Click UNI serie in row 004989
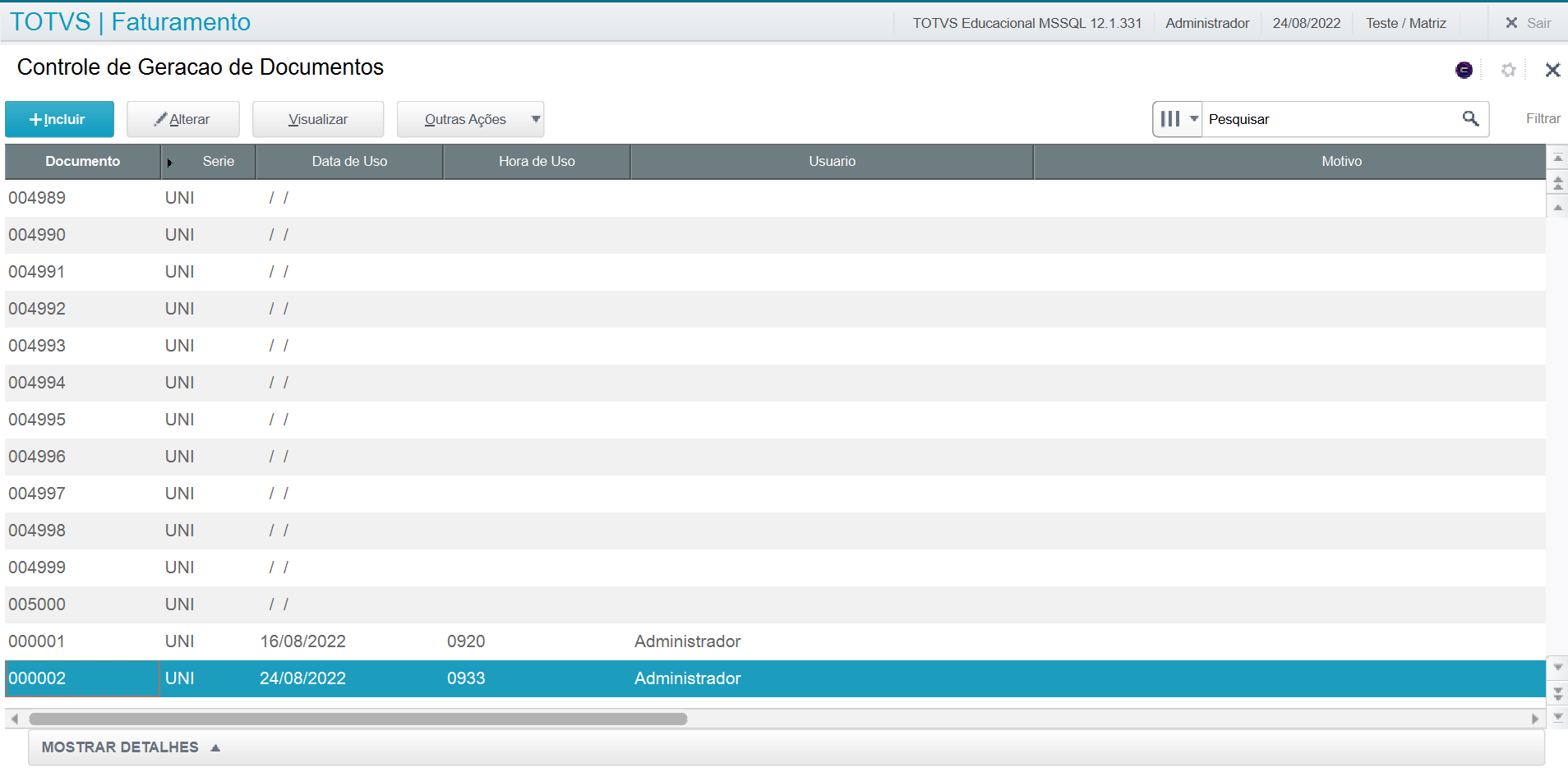This screenshot has width=1568, height=772. pyautogui.click(x=179, y=198)
